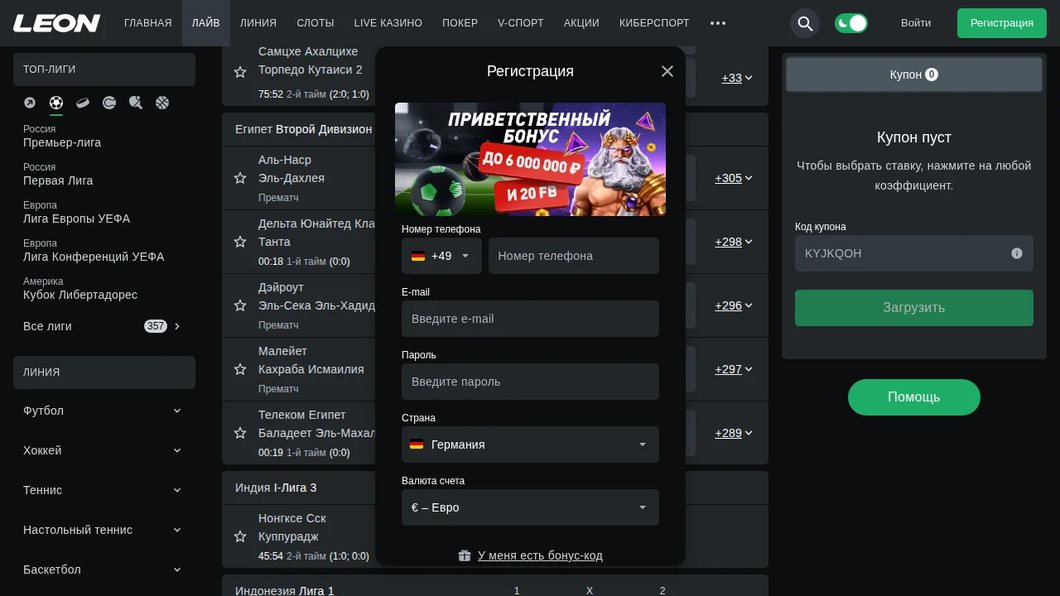Select the basketball icon in top leagues
Viewport: 1060px width, 596px height.
pyautogui.click(x=162, y=103)
